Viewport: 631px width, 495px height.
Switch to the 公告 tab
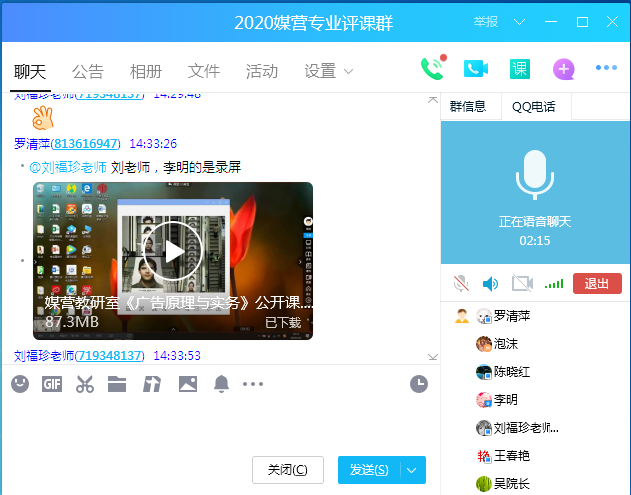coord(88,71)
